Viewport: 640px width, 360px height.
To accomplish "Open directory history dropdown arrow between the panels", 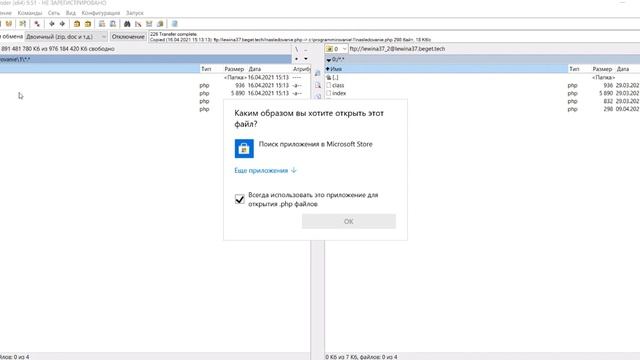I will coord(306,59).
